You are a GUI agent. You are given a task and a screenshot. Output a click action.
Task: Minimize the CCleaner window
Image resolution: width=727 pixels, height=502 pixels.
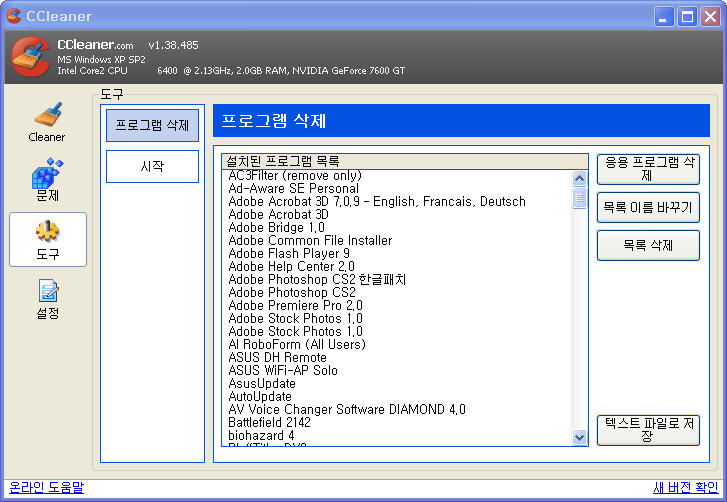pyautogui.click(x=664, y=17)
